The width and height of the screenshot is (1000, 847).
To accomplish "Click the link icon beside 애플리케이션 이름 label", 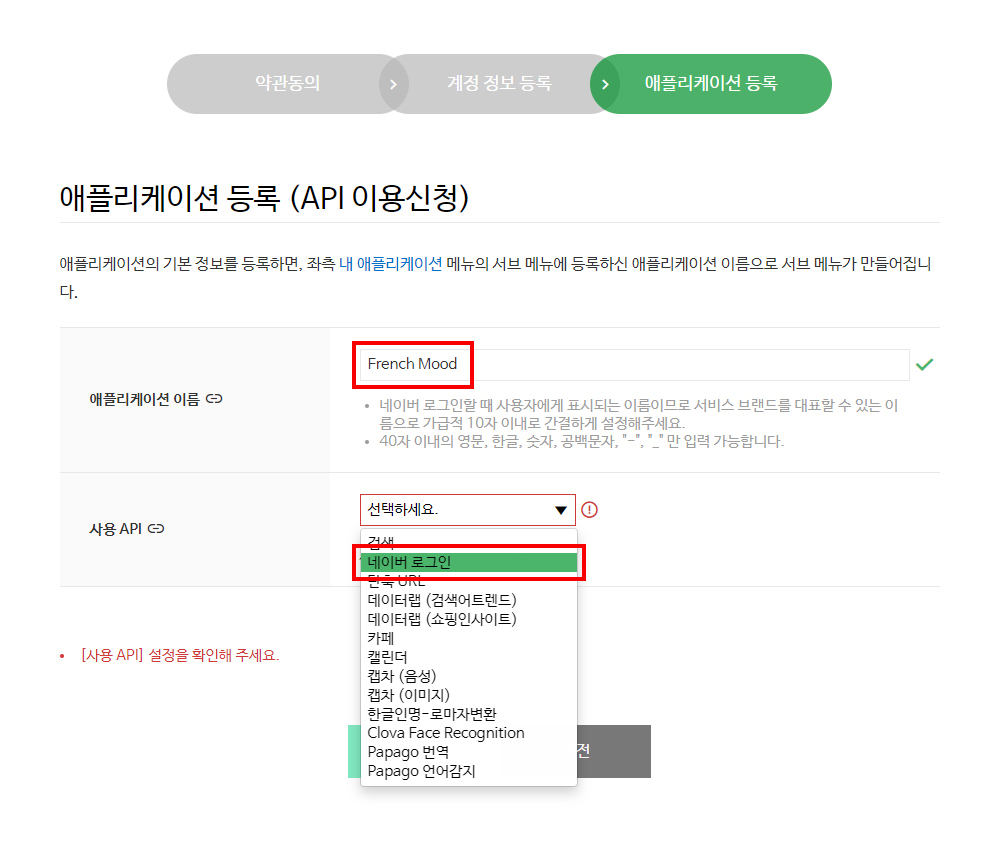I will [x=214, y=398].
